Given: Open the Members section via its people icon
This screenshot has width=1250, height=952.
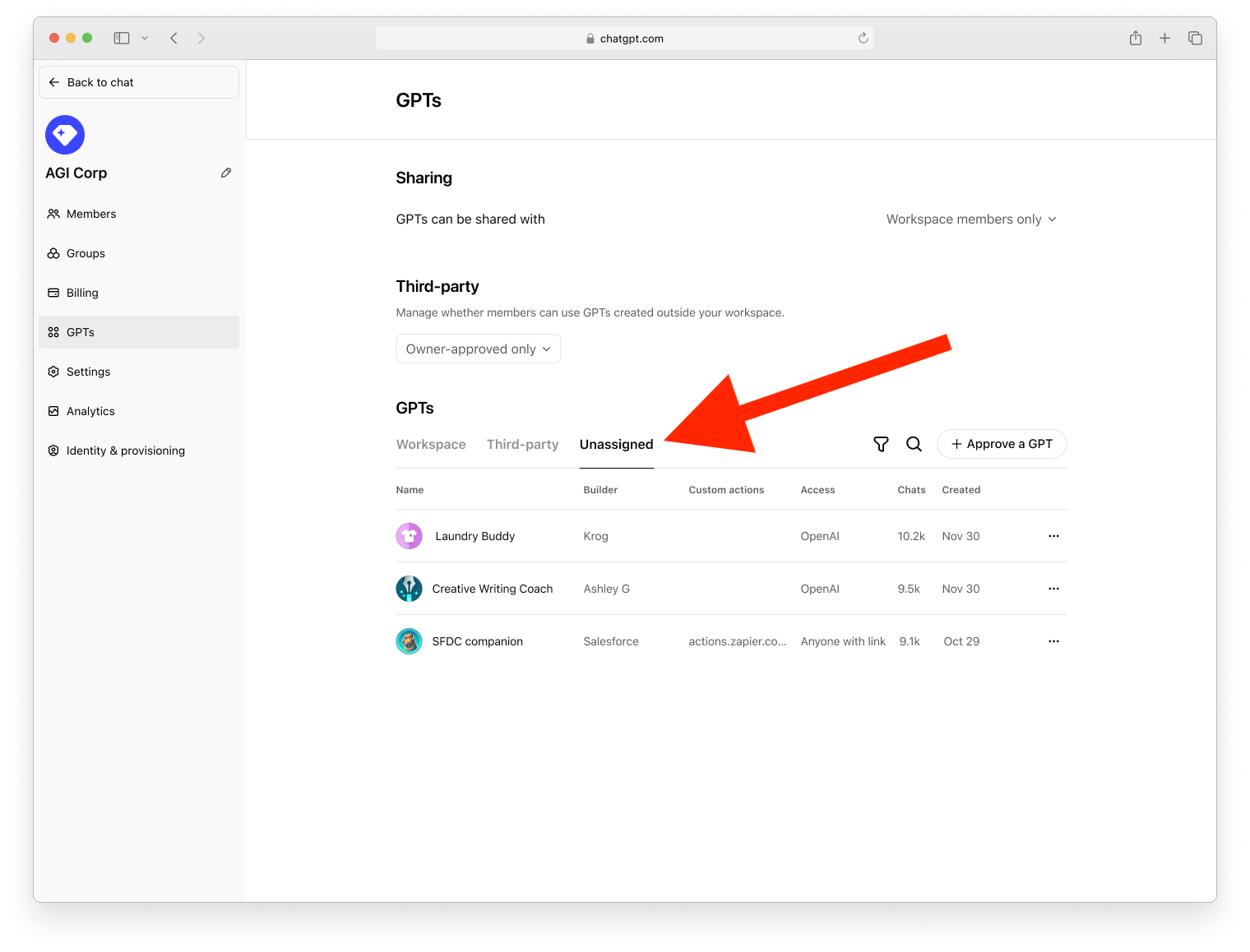Looking at the screenshot, I should [53, 214].
